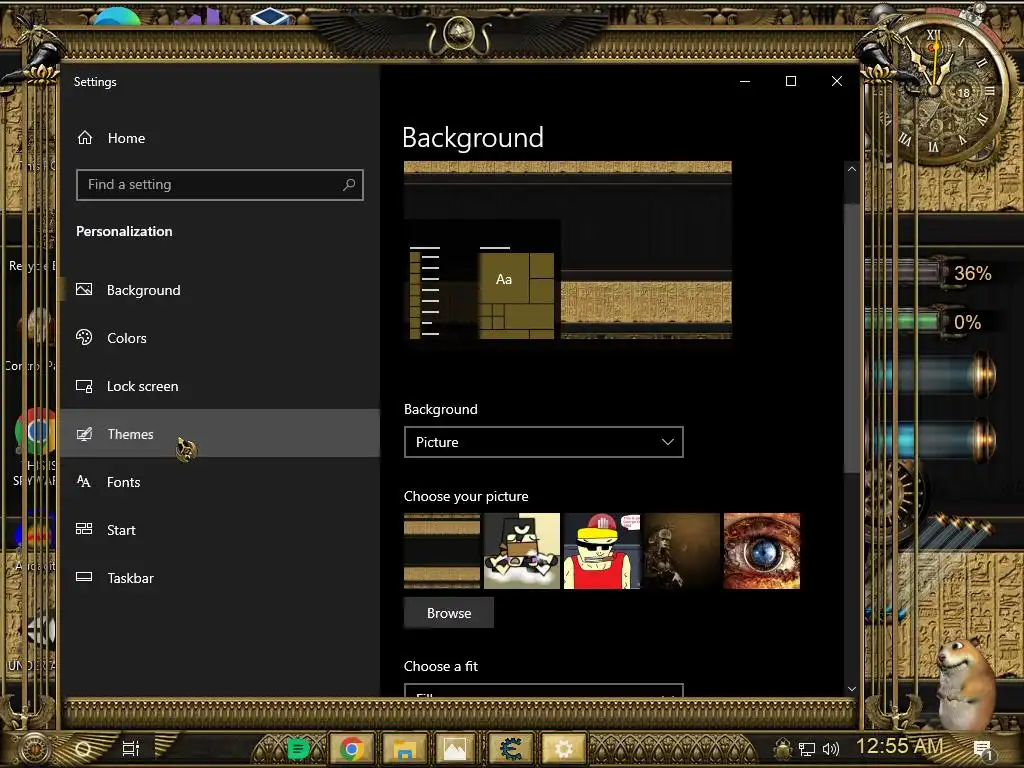Close the Settings window
The width and height of the screenshot is (1024, 768).
click(837, 81)
